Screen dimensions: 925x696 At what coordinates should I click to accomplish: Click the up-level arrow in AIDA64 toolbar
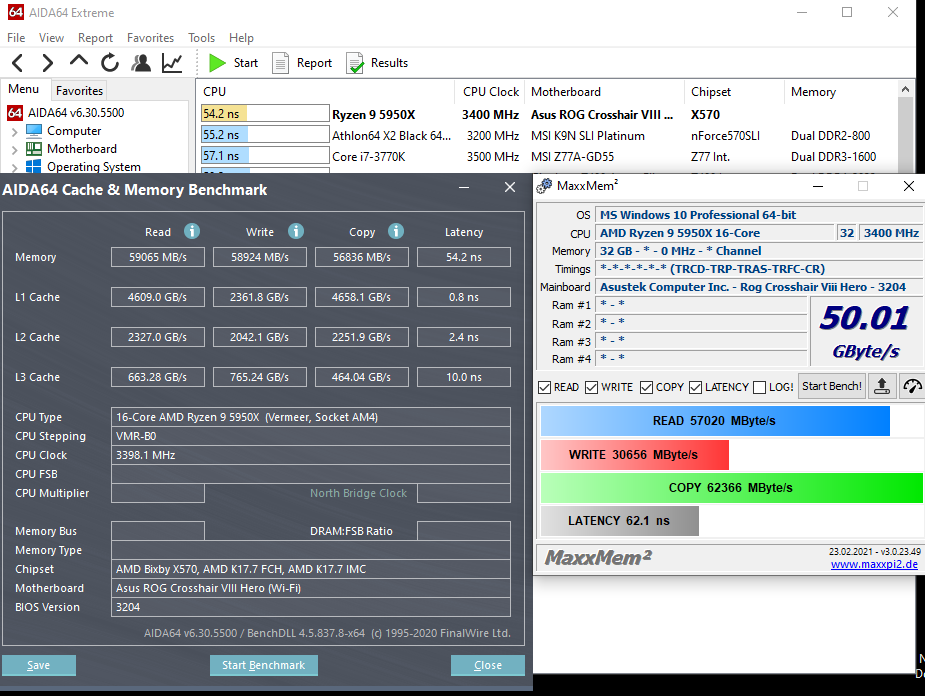(x=78, y=61)
